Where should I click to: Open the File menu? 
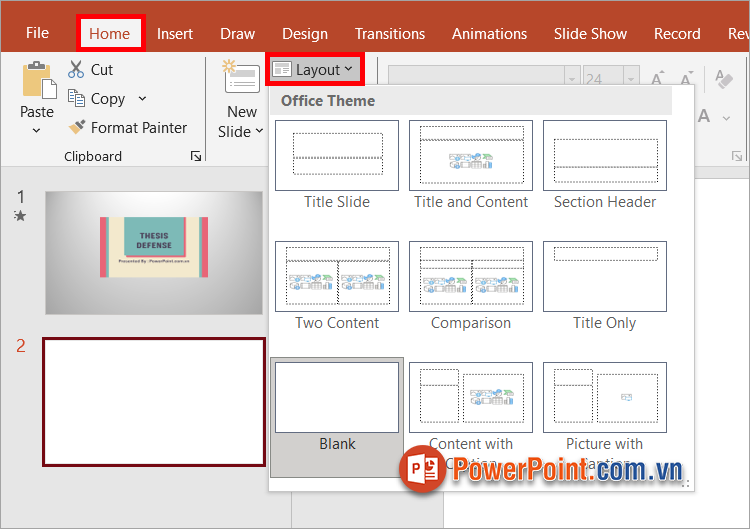coord(37,33)
